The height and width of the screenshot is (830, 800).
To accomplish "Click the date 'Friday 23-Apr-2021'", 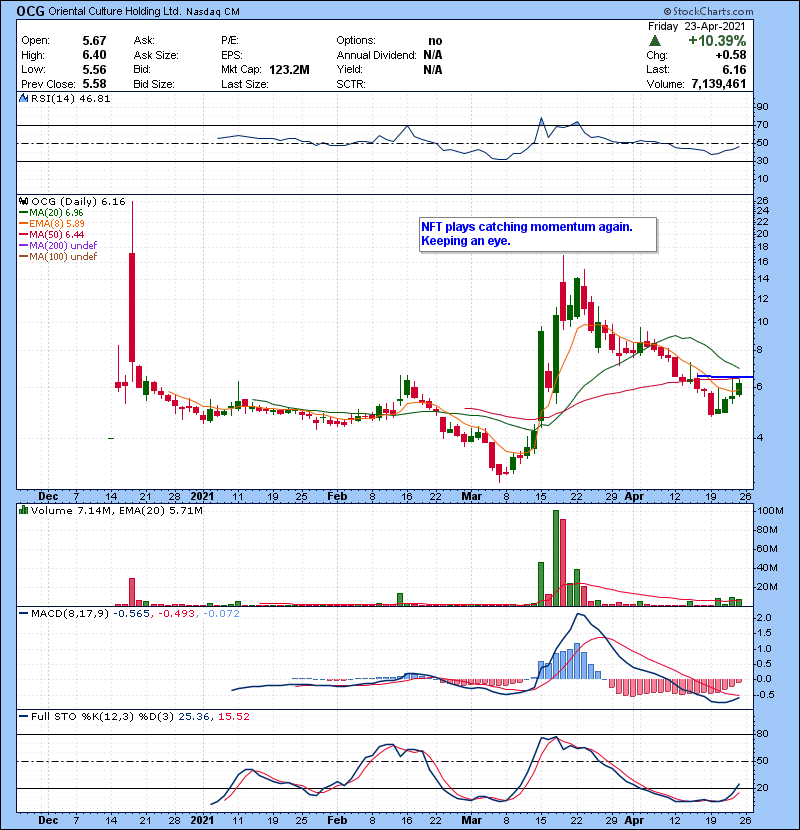I will click(696, 26).
